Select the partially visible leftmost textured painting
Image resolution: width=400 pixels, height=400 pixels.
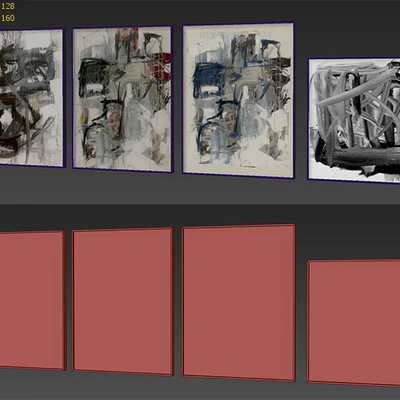tap(32, 98)
